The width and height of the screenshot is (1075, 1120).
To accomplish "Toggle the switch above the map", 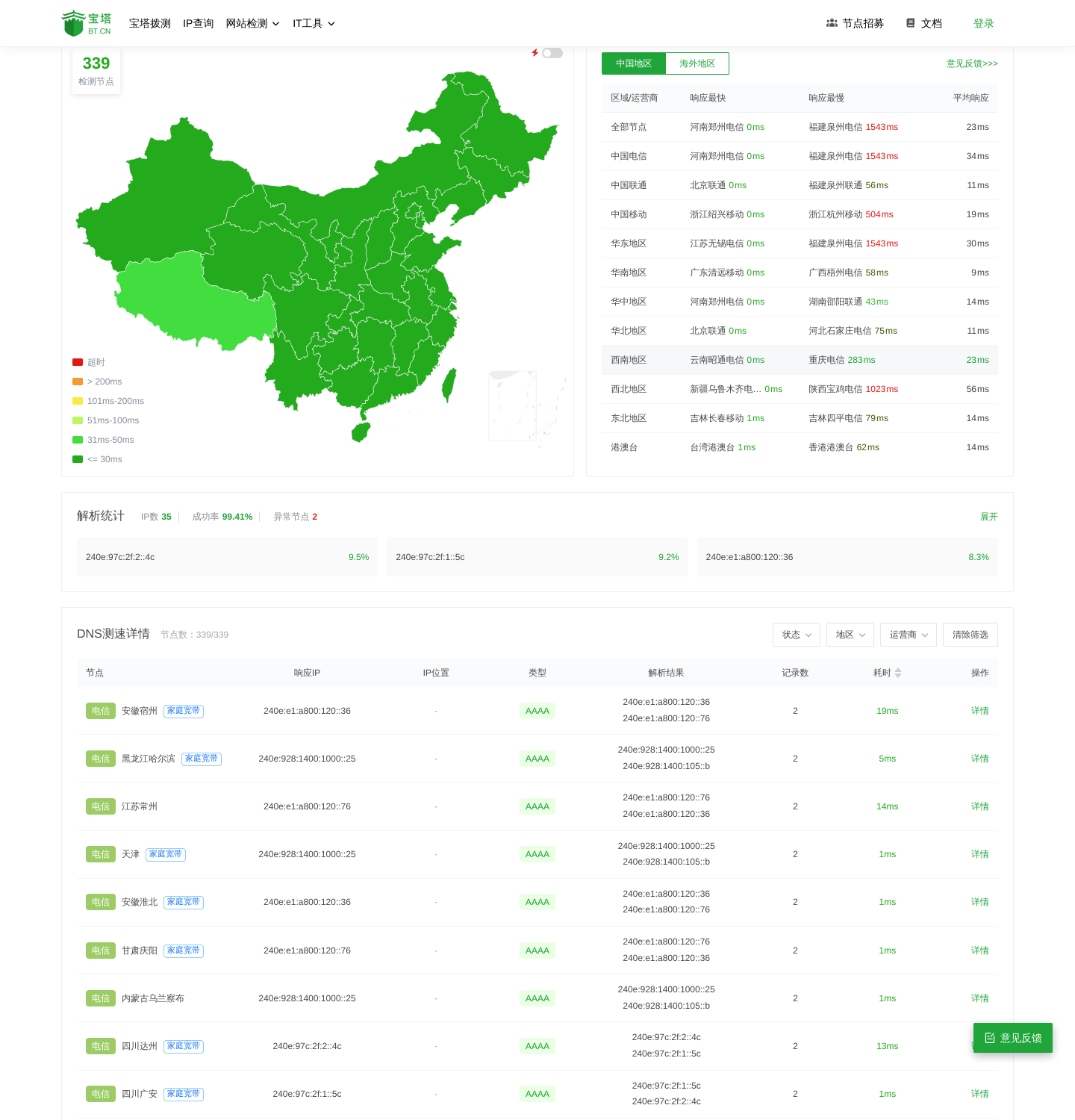I will coord(552,53).
